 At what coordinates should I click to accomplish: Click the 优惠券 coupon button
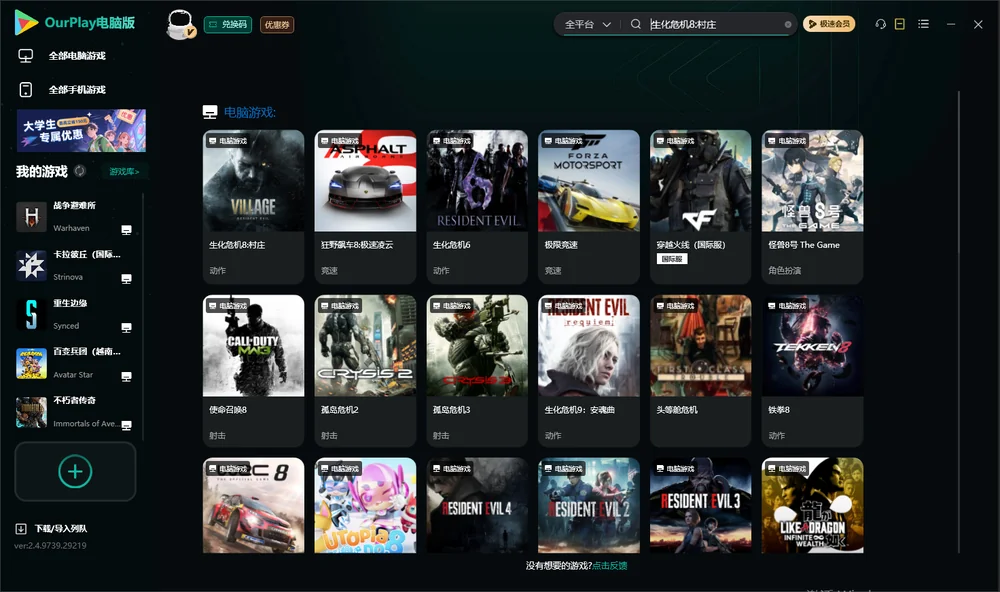[277, 24]
